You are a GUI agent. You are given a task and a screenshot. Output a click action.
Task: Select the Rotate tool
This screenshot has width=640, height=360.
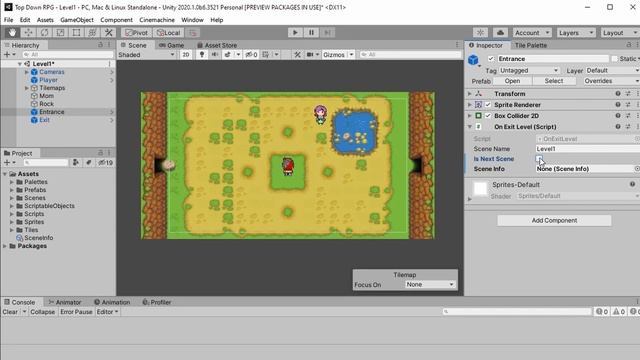coord(44,33)
